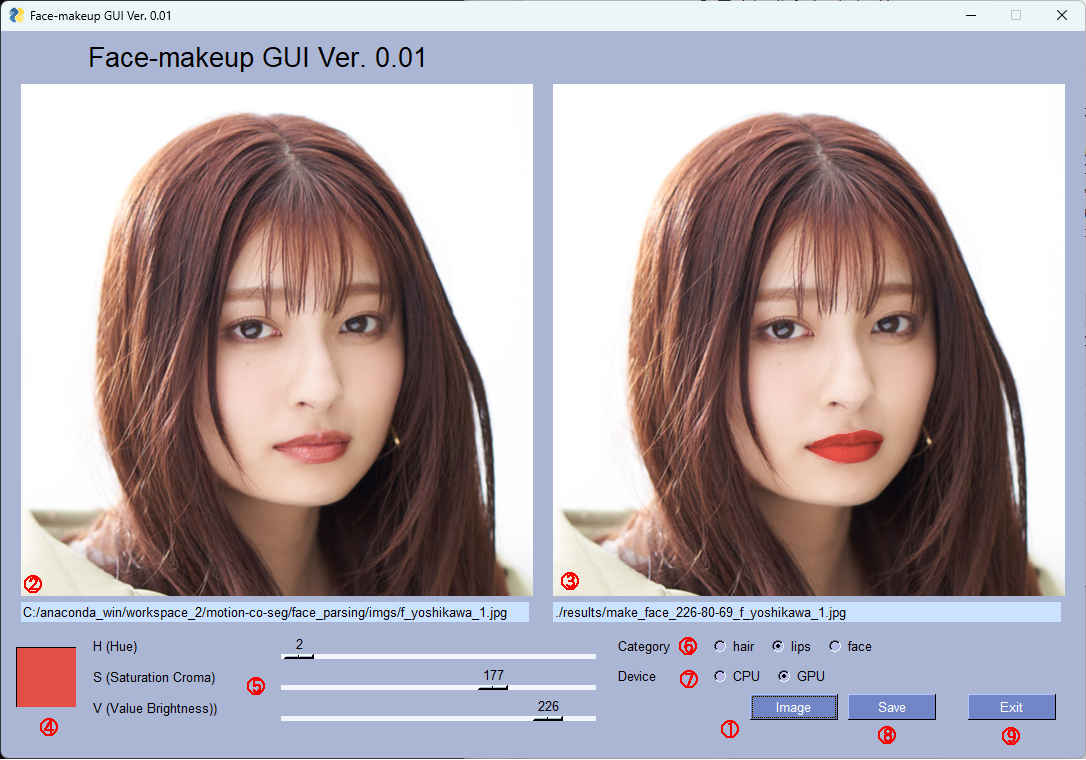Click the Save button
The height and width of the screenshot is (760, 1086).
(891, 707)
